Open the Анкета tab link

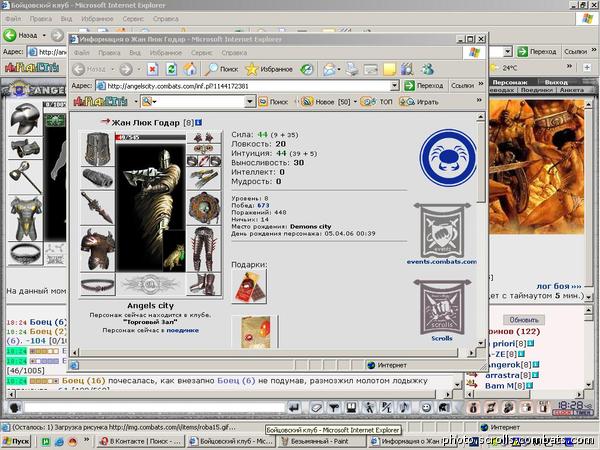[572, 90]
